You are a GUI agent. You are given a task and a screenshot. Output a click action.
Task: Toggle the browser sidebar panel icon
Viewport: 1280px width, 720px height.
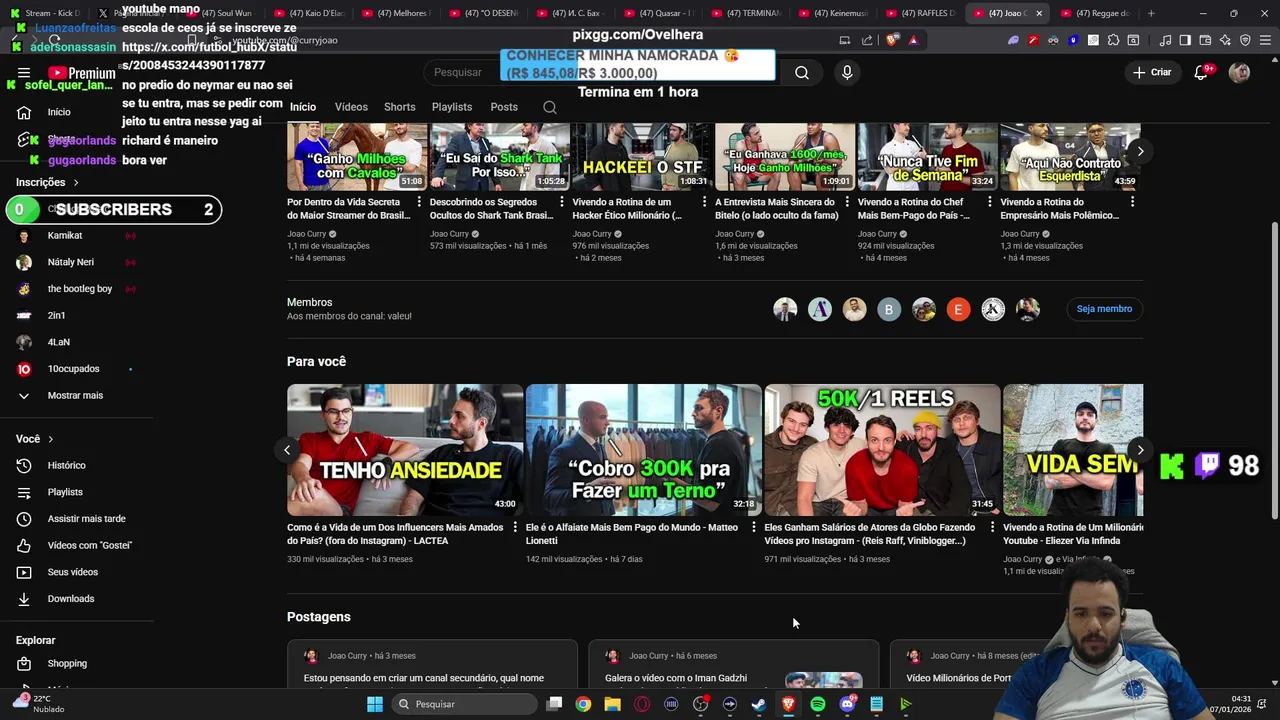click(x=1185, y=40)
